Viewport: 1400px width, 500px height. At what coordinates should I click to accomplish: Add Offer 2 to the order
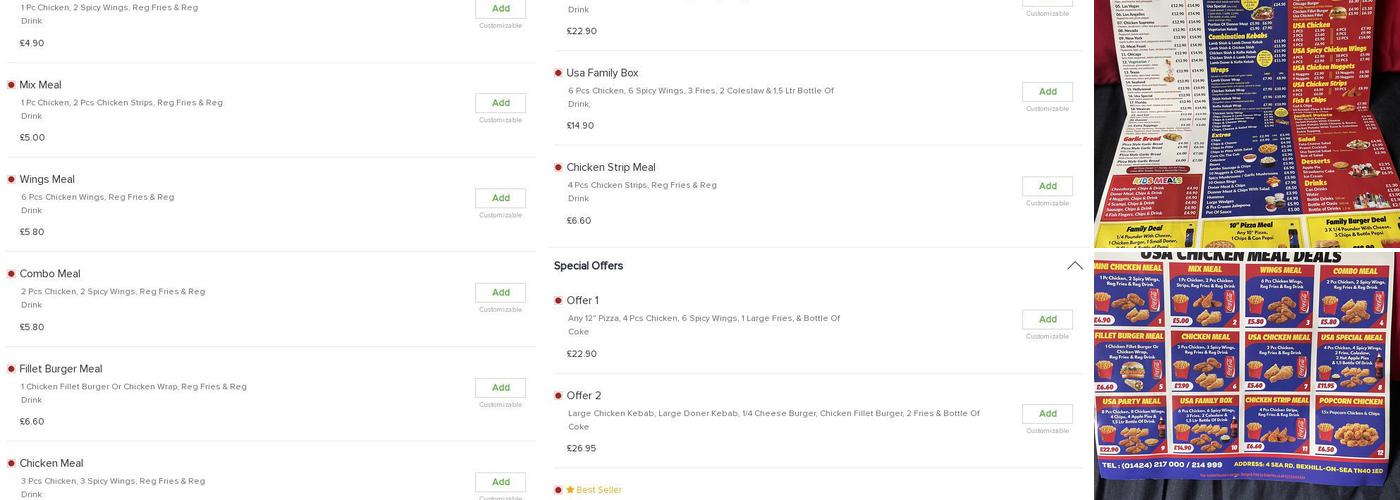click(x=1047, y=414)
